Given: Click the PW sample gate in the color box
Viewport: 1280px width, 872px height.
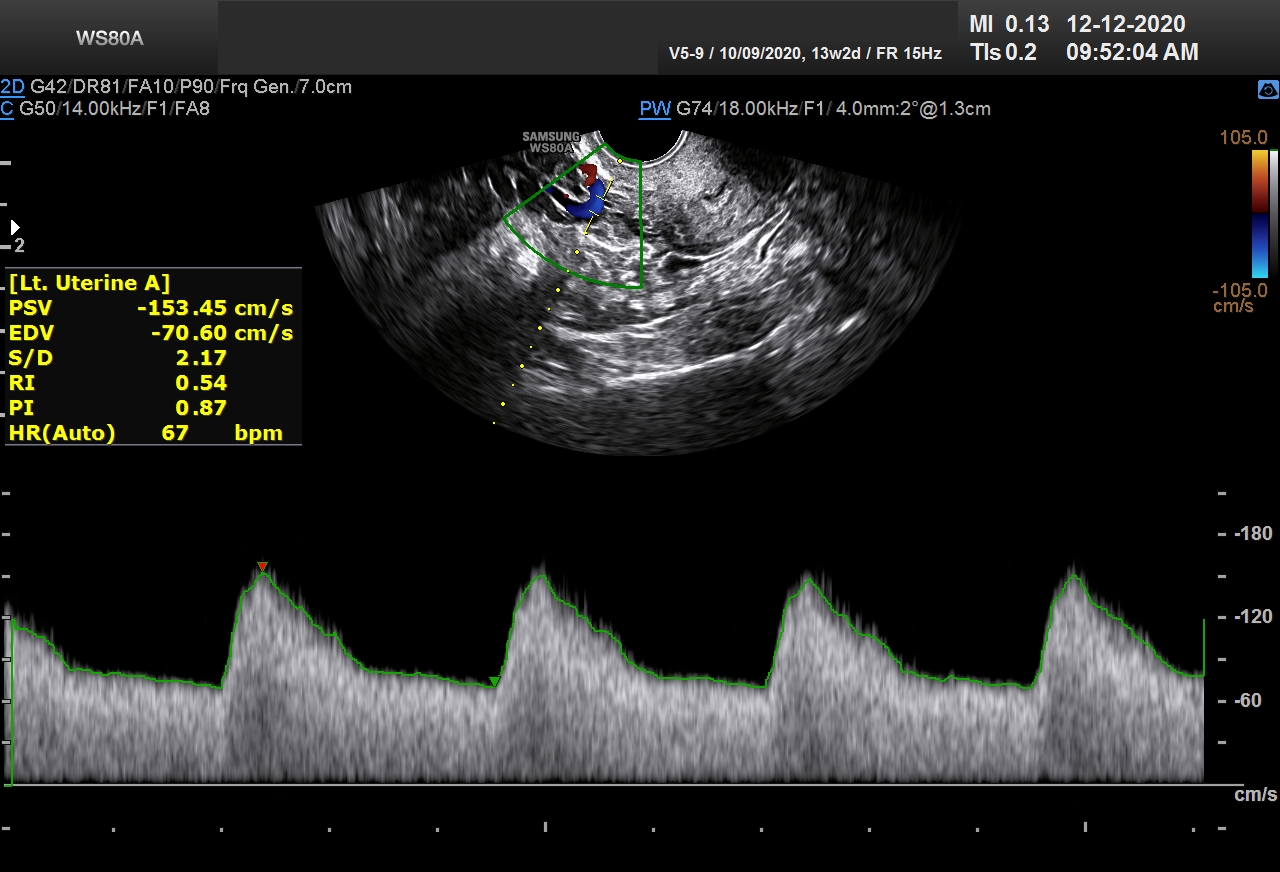Looking at the screenshot, I should pyautogui.click(x=598, y=207).
